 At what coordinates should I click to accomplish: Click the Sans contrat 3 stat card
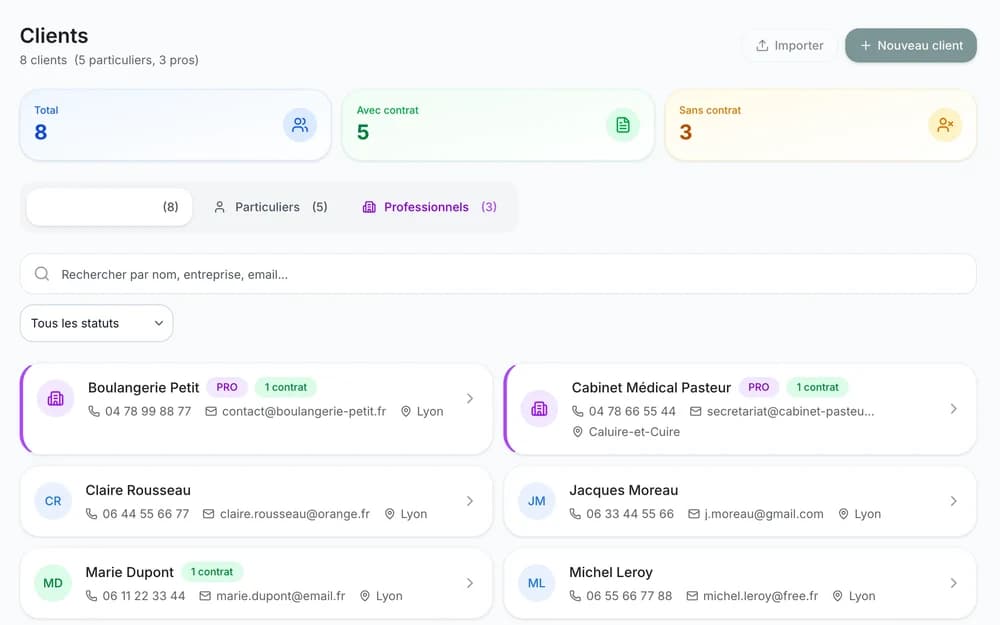[821, 125]
